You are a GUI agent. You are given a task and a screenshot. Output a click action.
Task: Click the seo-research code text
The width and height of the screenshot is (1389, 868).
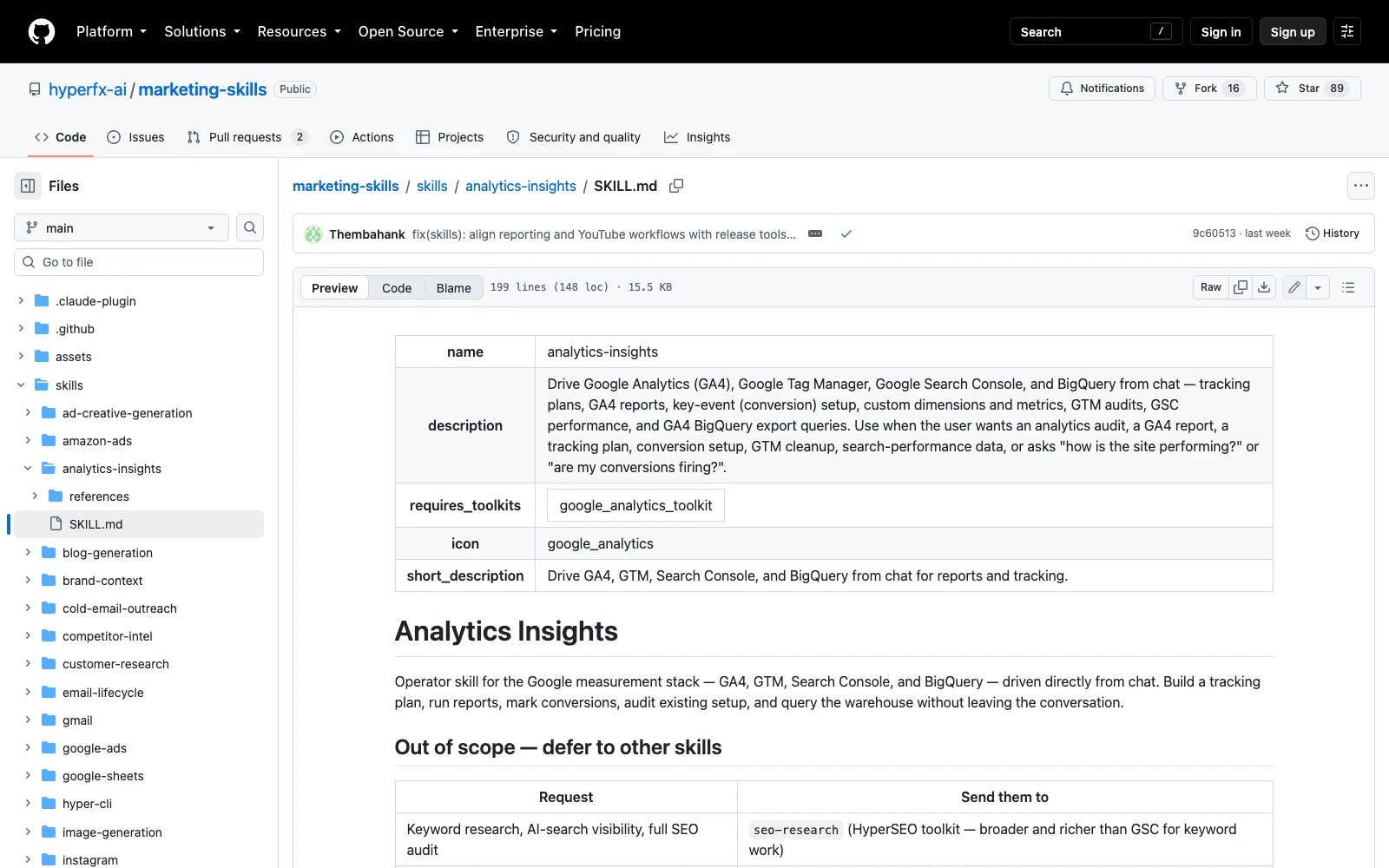click(796, 830)
